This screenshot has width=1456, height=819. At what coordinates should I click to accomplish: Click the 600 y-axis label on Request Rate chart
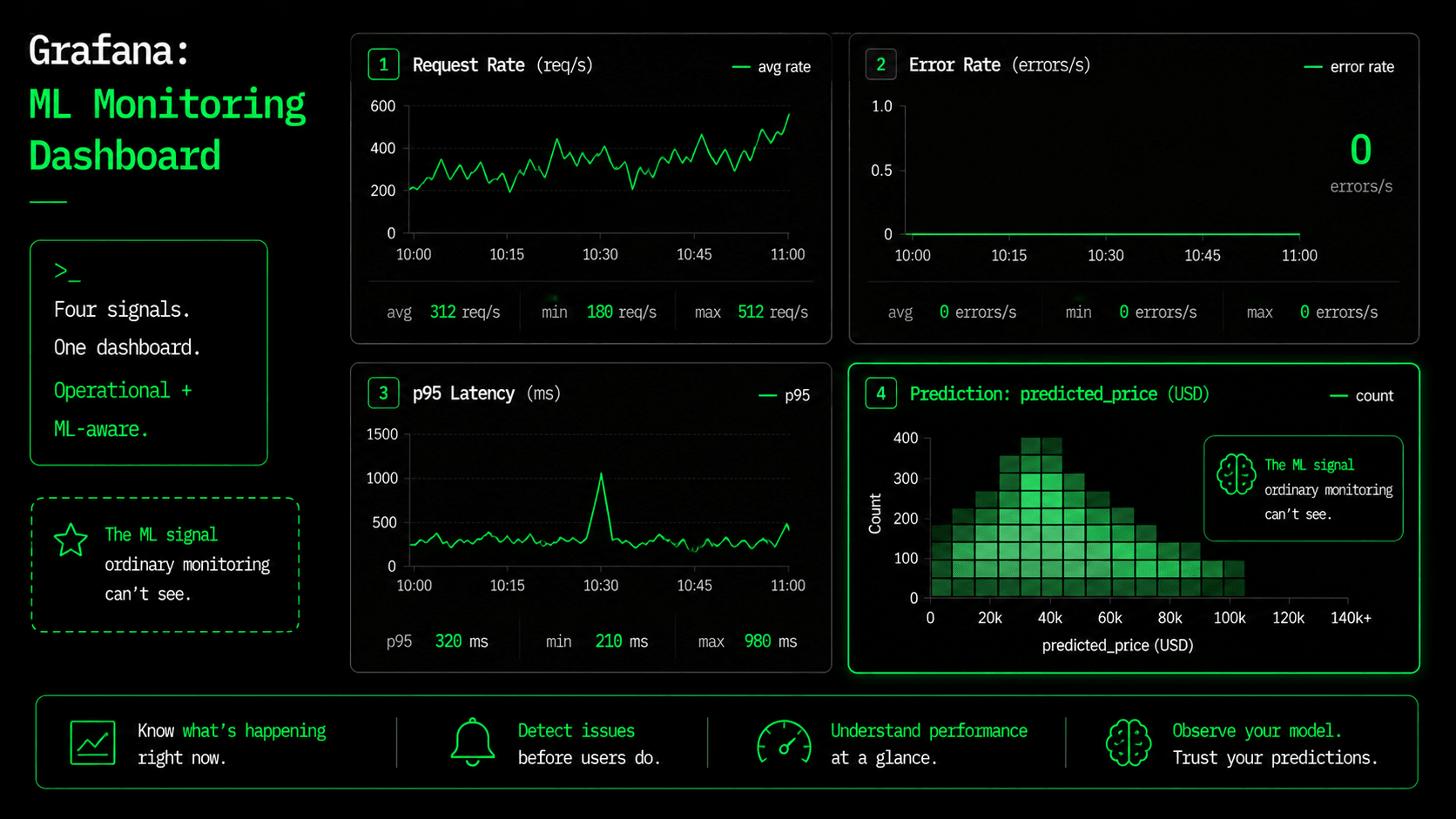pos(383,105)
